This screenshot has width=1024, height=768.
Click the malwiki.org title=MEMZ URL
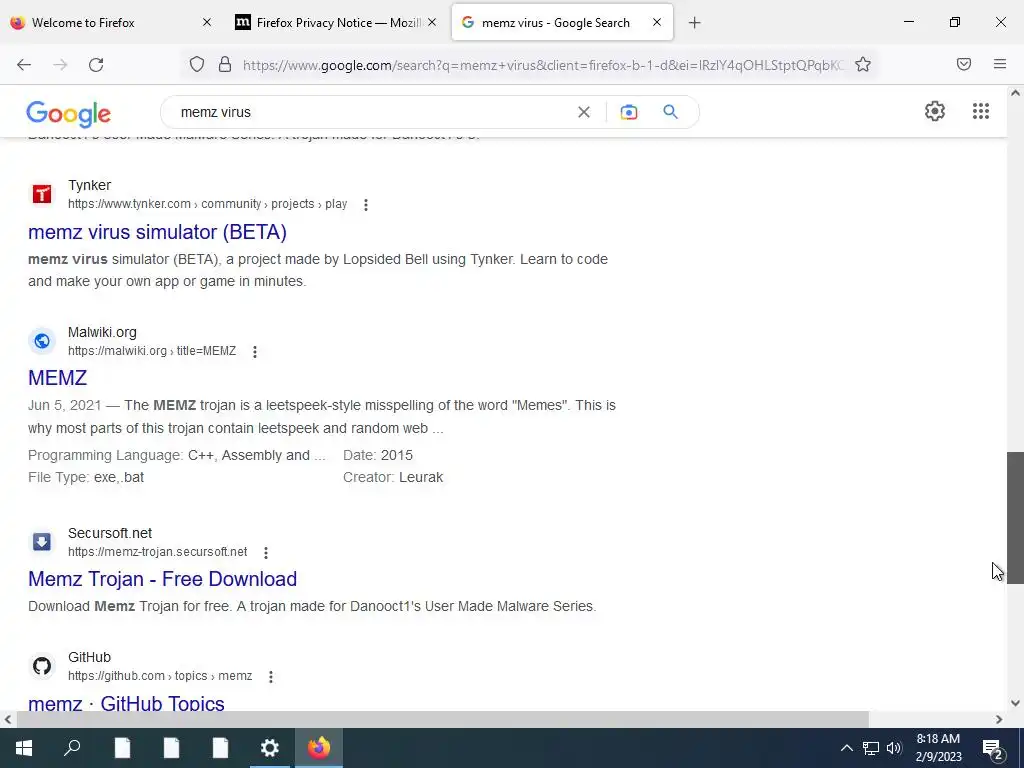(x=152, y=351)
